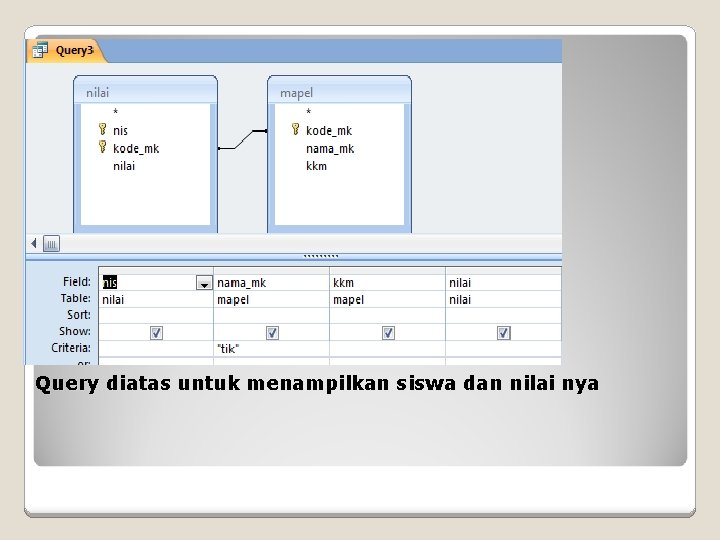Click the "tik" Criteria cell
The image size is (720, 540).
(271, 349)
